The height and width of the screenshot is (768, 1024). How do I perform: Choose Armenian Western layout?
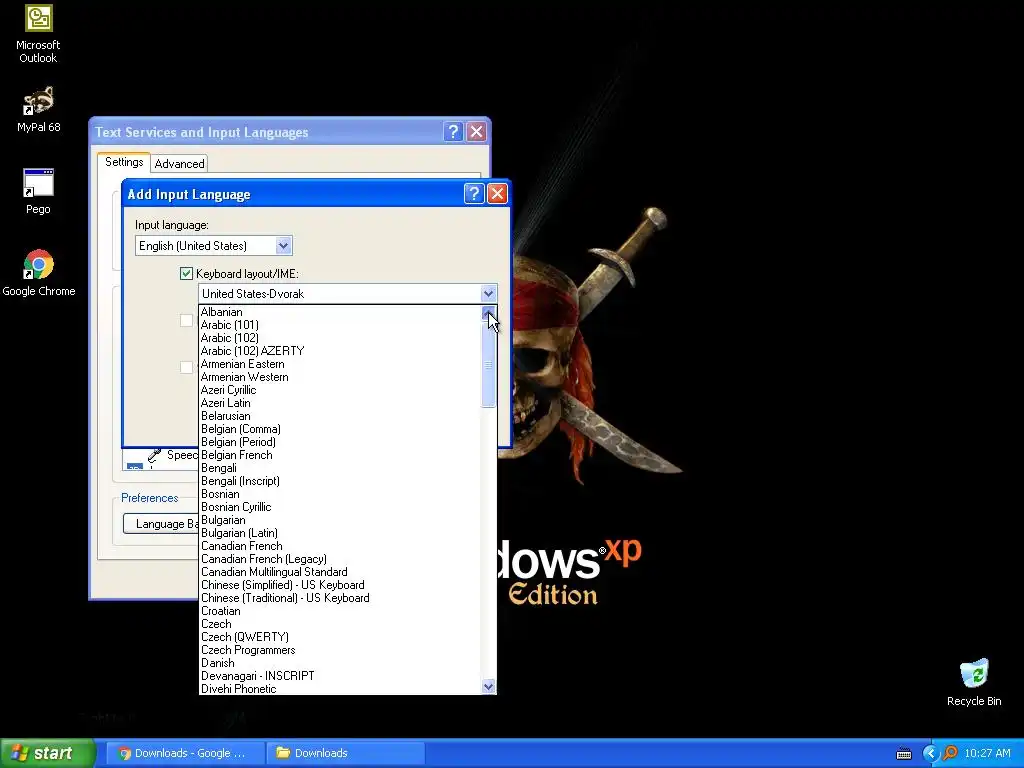point(340,377)
